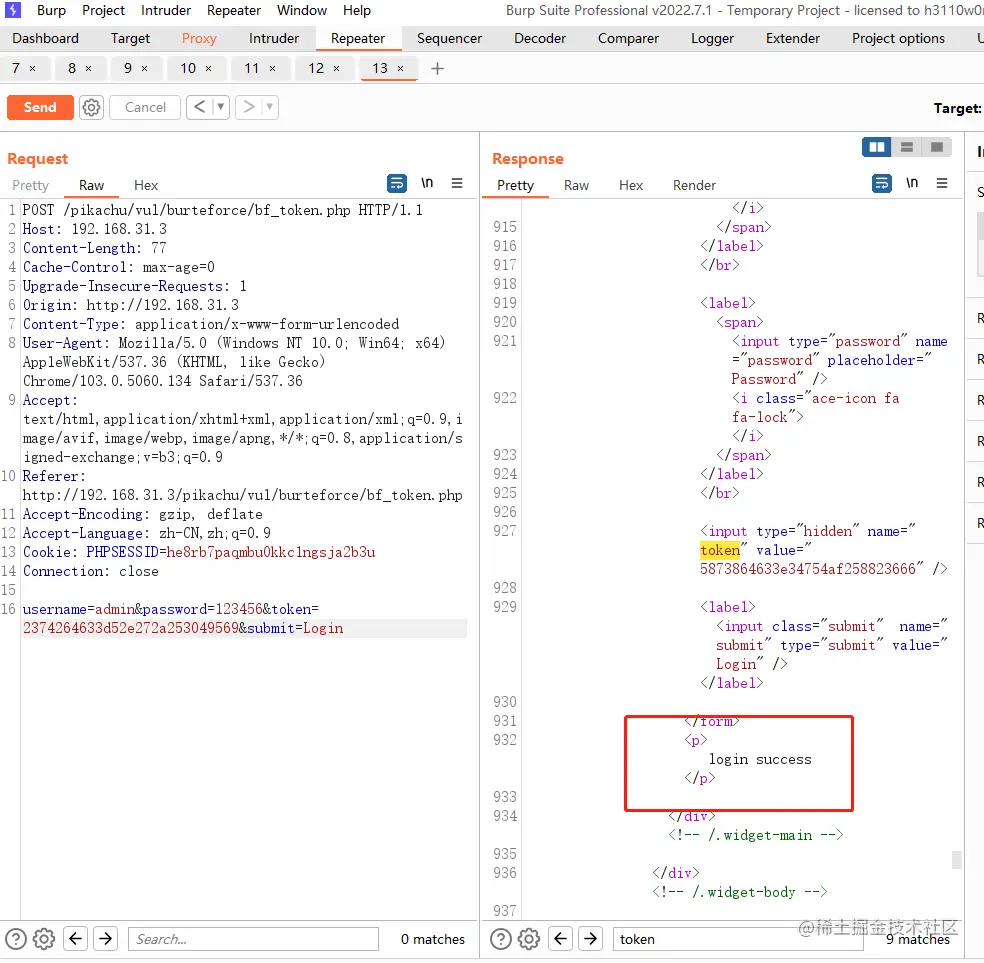The width and height of the screenshot is (984, 963).
Task: Open the Burp menu
Action: click(x=51, y=11)
